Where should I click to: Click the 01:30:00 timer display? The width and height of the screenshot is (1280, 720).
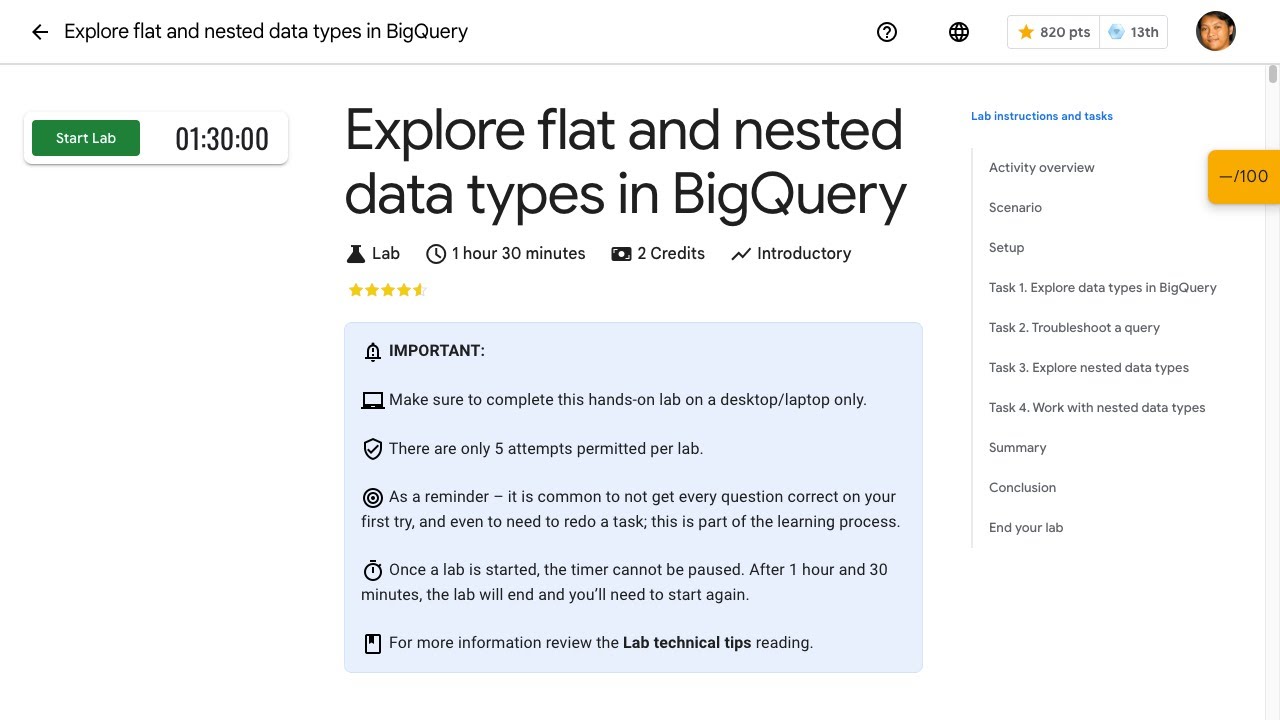click(x=222, y=139)
